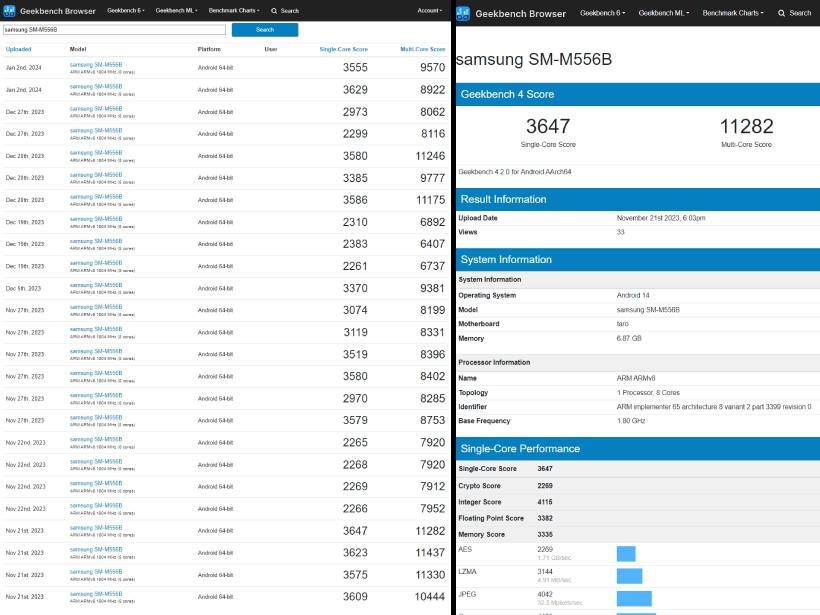Open the model link in the 2973 score row
This screenshot has height=615, width=820.
(x=96, y=108)
